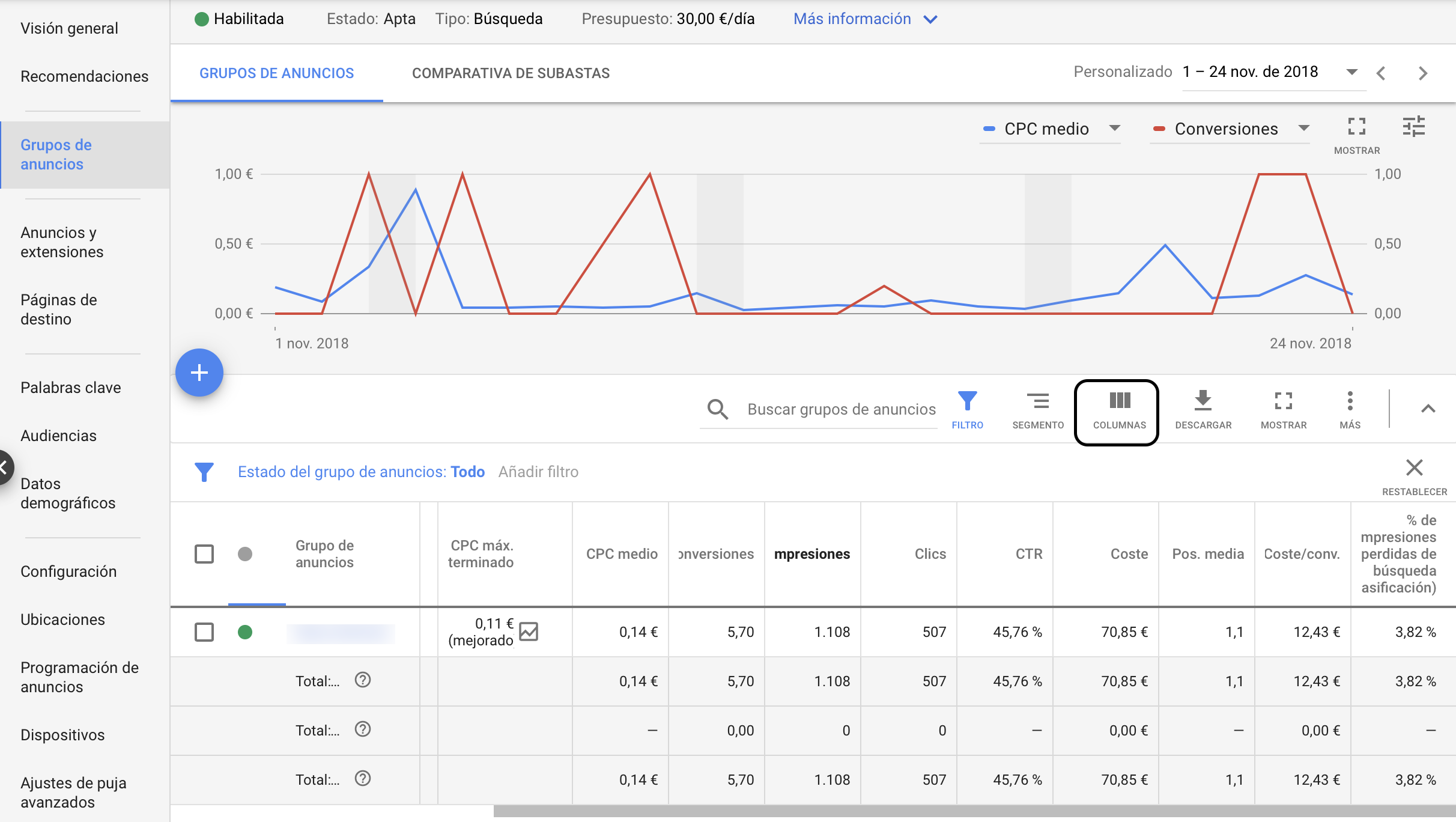The width and height of the screenshot is (1456, 822).
Task: Go to previous date range arrow
Action: (1381, 73)
